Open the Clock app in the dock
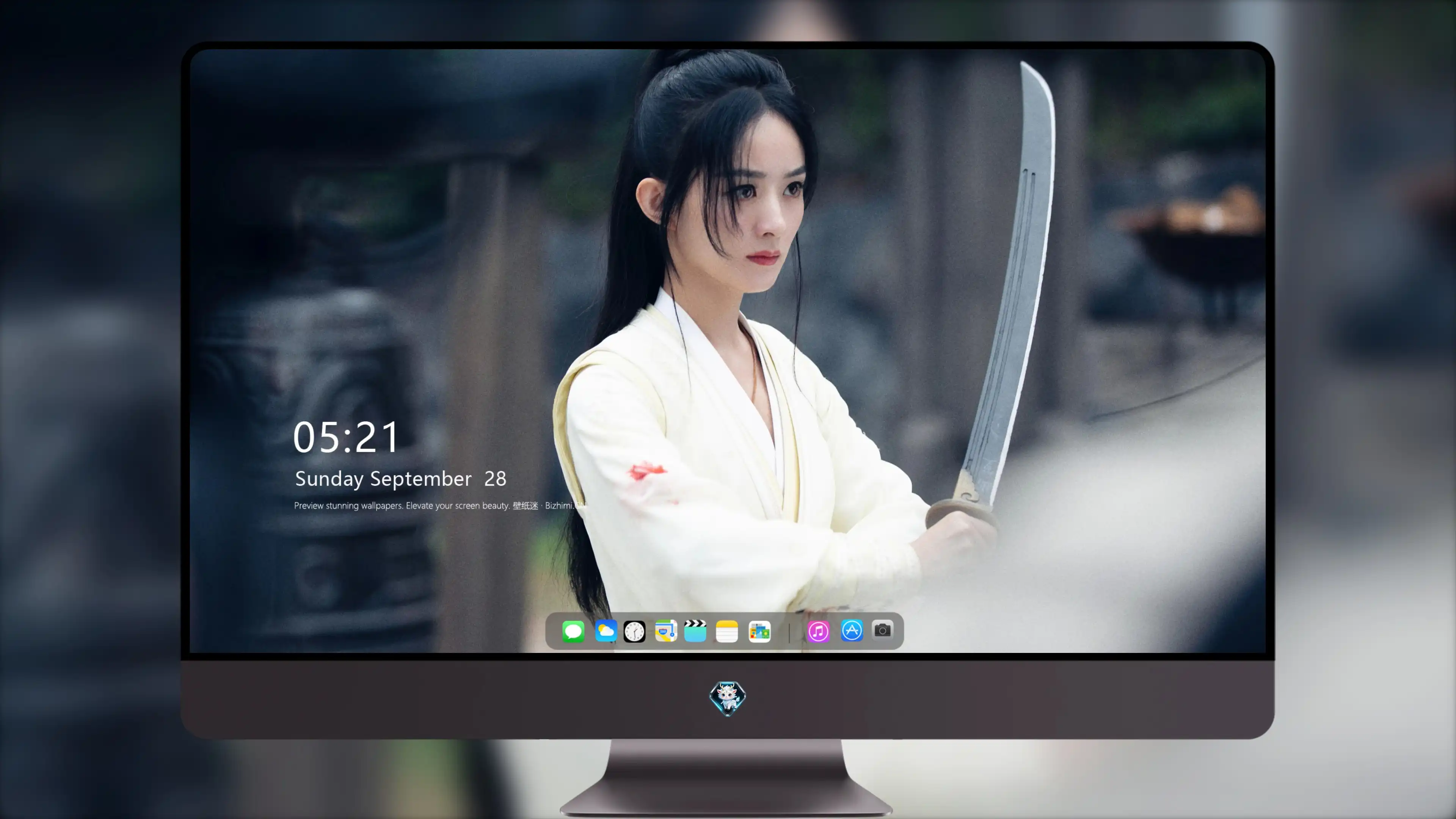The width and height of the screenshot is (1456, 819). (x=634, y=631)
